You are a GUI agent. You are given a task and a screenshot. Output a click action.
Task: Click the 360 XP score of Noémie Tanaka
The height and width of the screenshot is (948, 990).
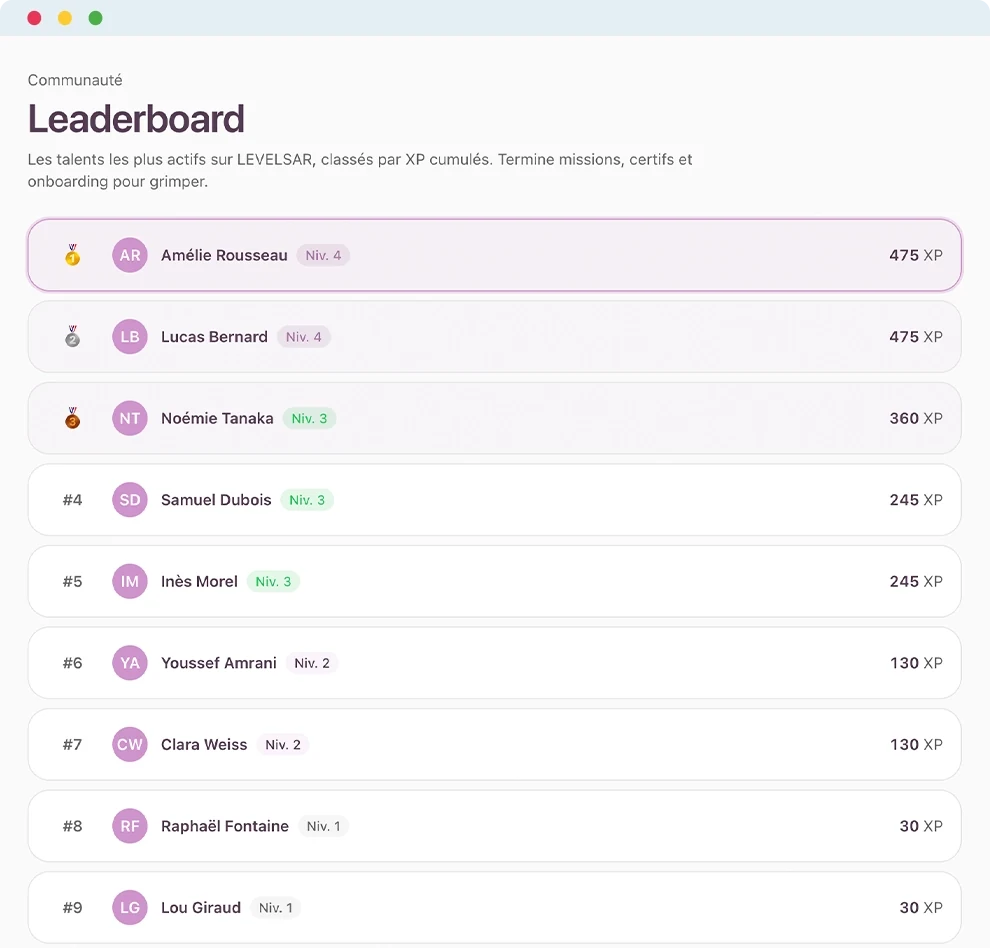pyautogui.click(x=915, y=418)
